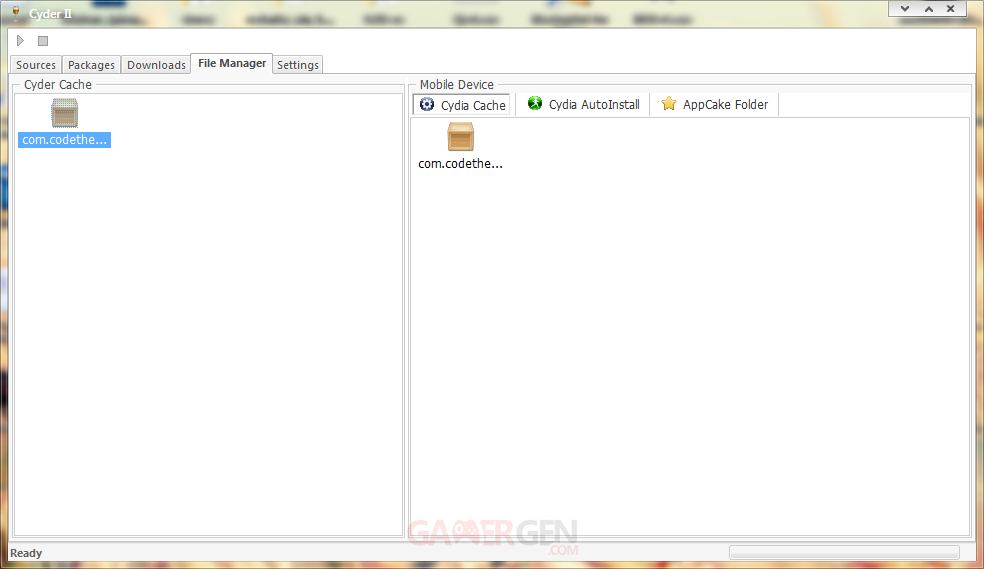The width and height of the screenshot is (984, 569).
Task: Maximize the Cyder II window
Action: pyautogui.click(x=929, y=9)
